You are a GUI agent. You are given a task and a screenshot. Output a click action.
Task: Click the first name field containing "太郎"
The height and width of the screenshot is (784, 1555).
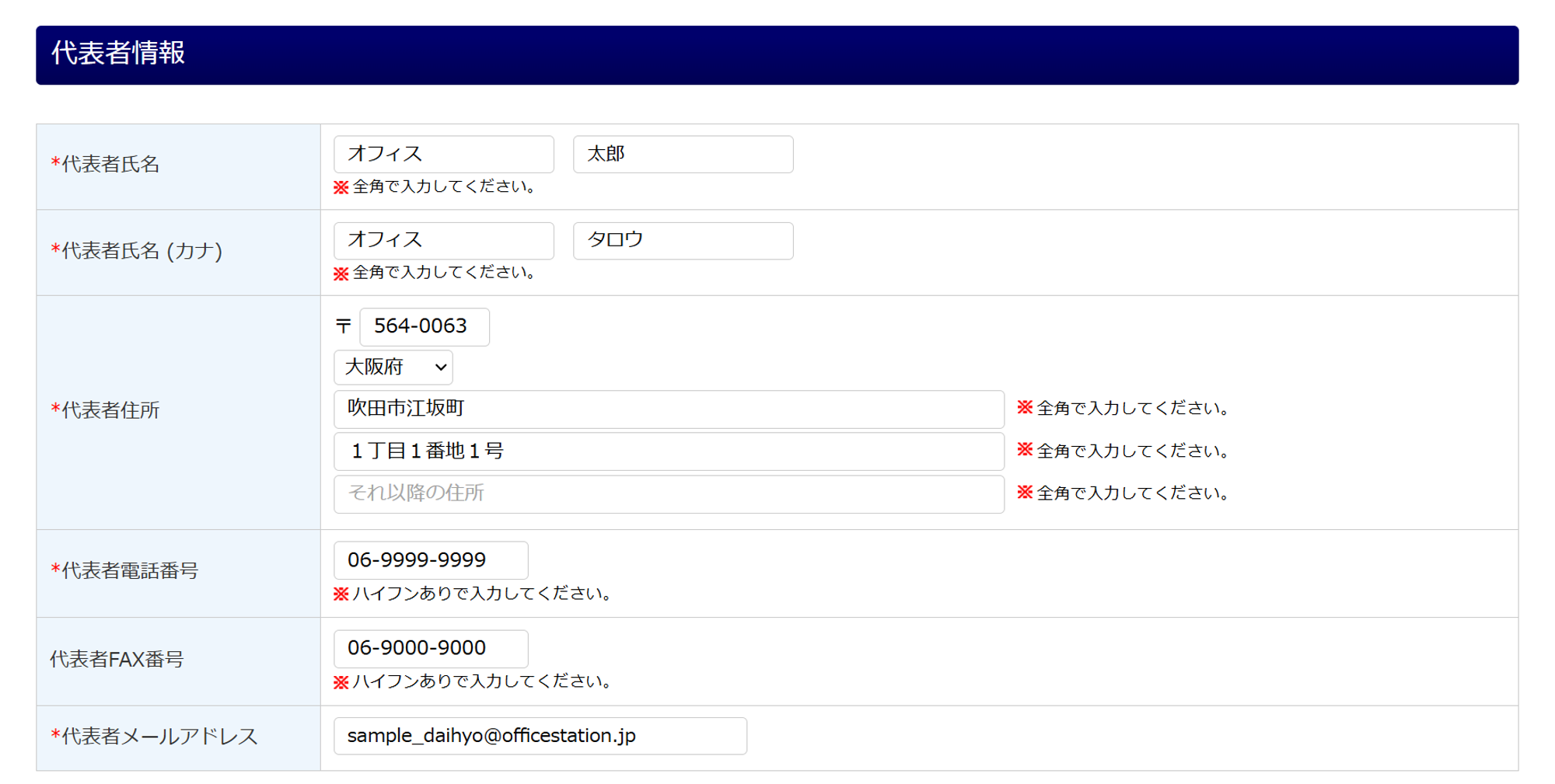coord(683,154)
